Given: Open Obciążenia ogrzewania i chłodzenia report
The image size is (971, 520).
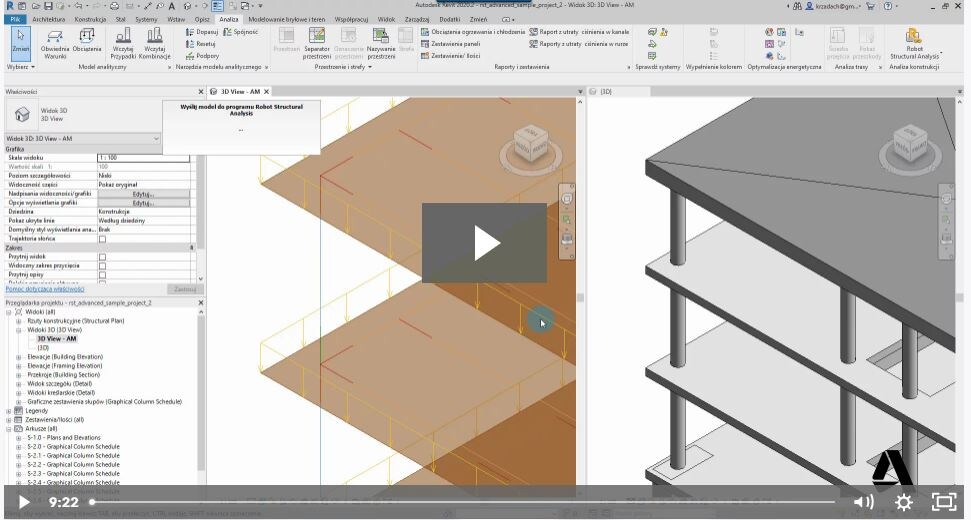Looking at the screenshot, I should (472, 32).
